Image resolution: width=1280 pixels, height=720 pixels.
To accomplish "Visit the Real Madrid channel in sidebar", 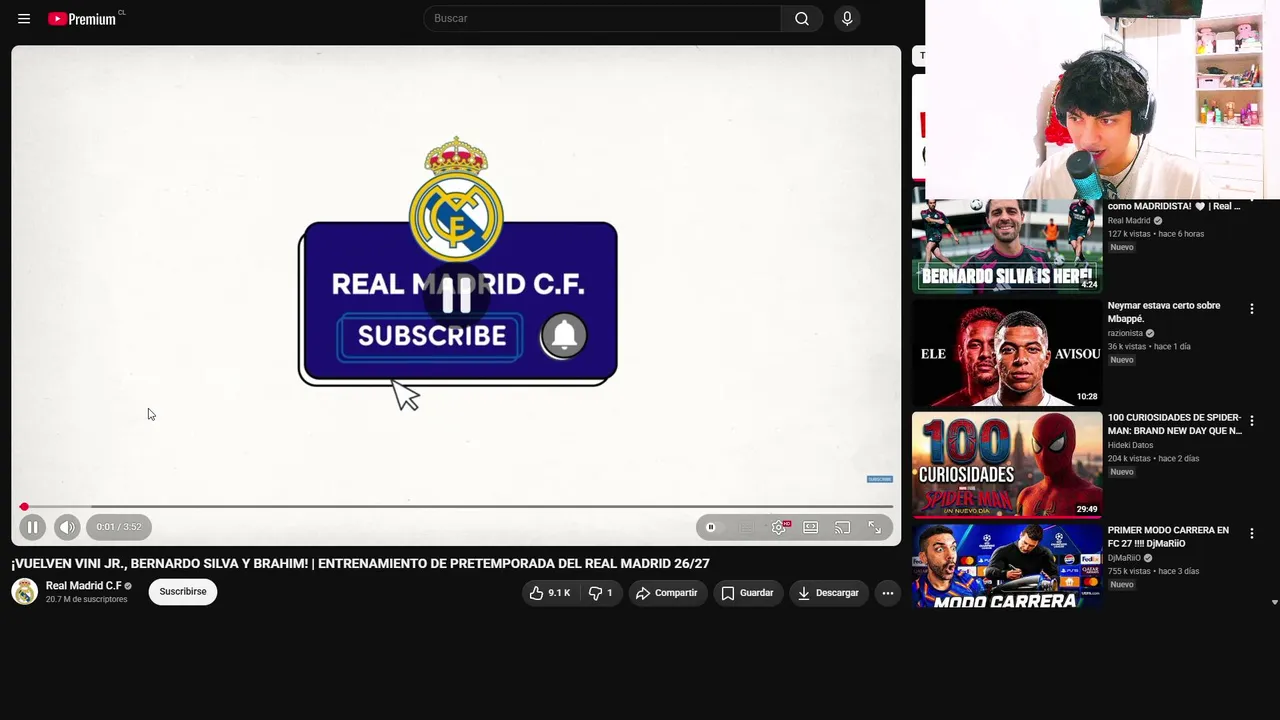I will [x=1129, y=220].
